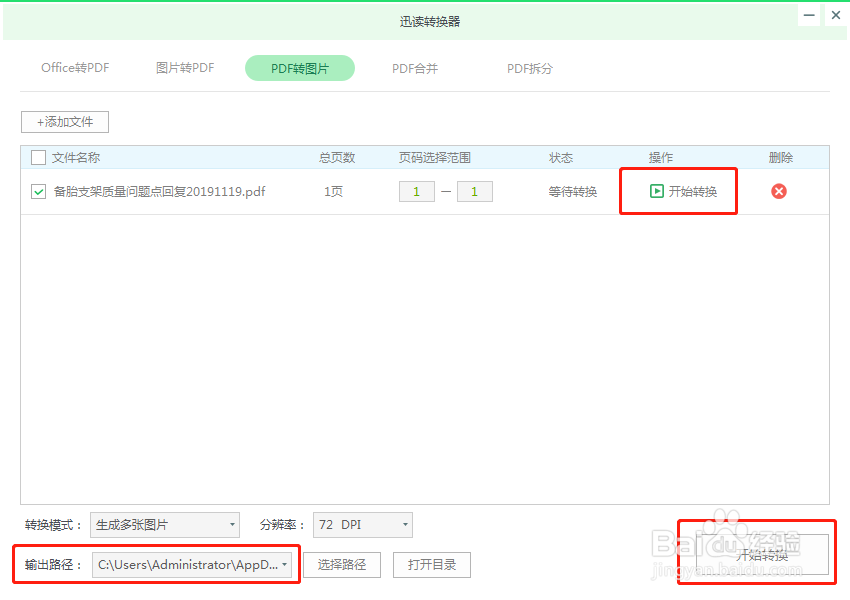Click the 删除 column header

pos(781,158)
